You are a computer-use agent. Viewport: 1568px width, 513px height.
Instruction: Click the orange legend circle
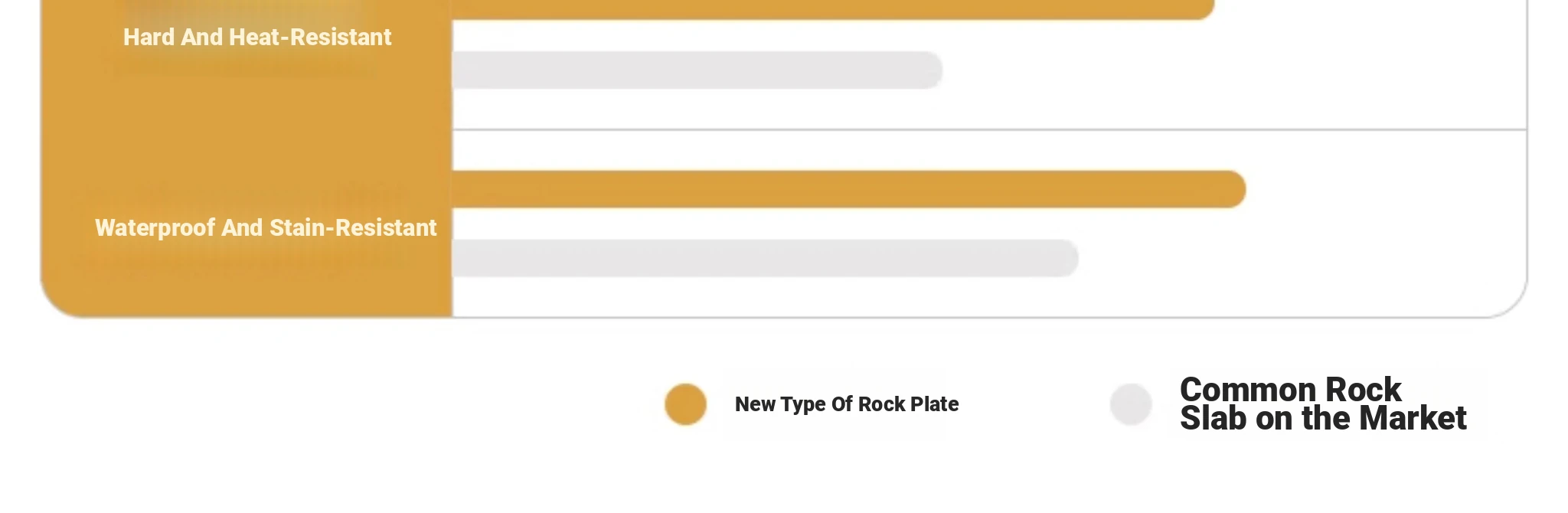(x=685, y=404)
